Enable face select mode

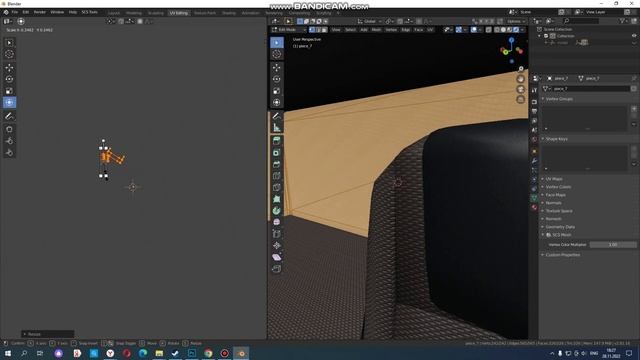324,30
